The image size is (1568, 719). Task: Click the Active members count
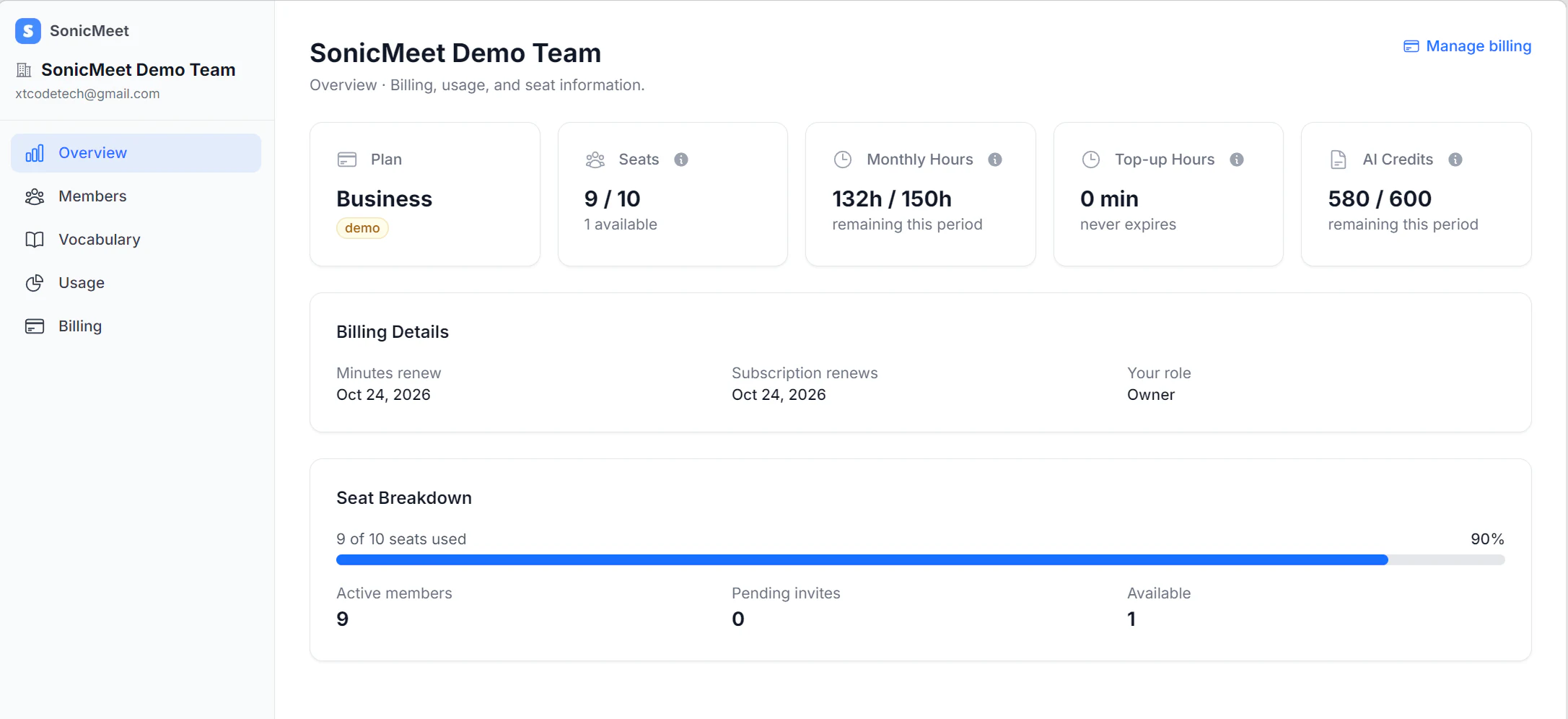tap(343, 619)
